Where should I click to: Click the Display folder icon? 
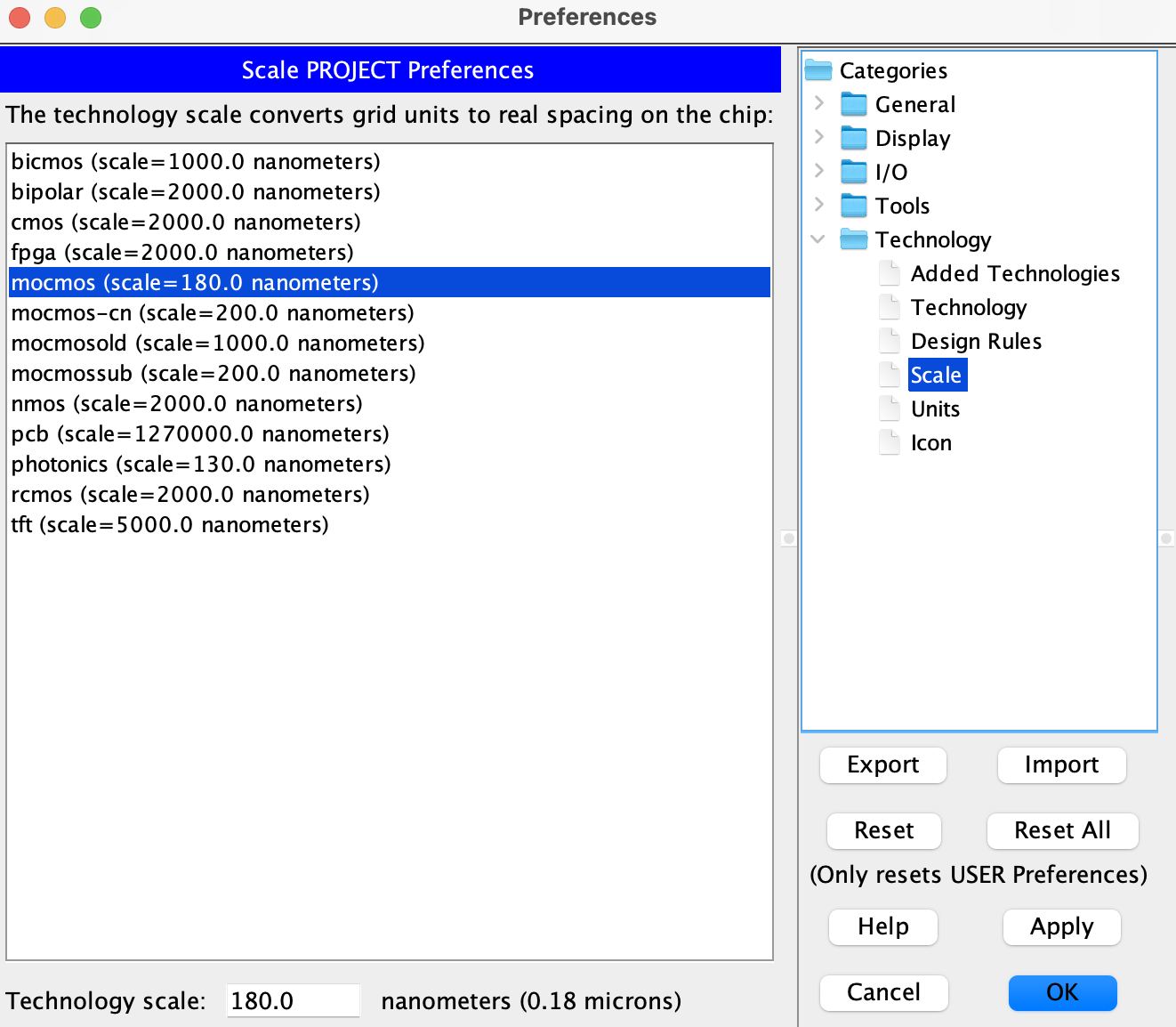(853, 139)
